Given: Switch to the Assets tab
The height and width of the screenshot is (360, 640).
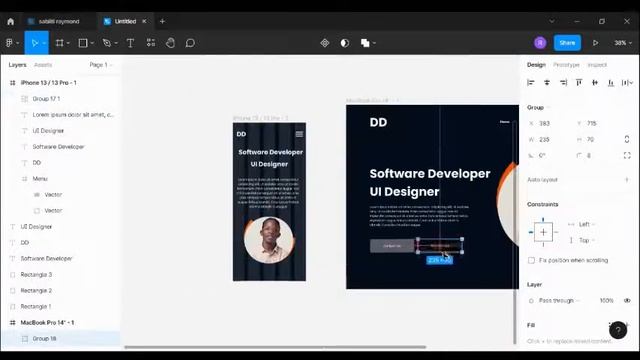Looking at the screenshot, I should tap(43, 65).
